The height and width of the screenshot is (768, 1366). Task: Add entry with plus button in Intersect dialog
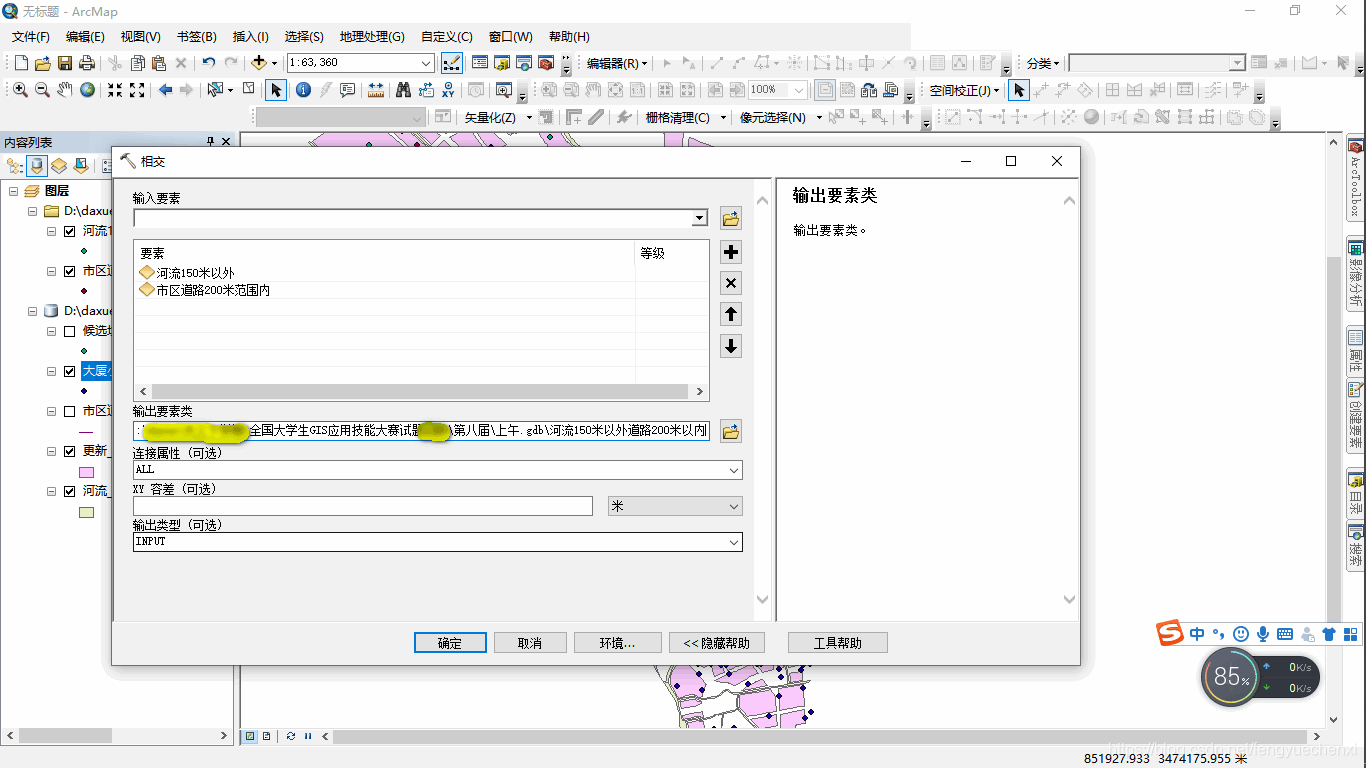tap(731, 252)
